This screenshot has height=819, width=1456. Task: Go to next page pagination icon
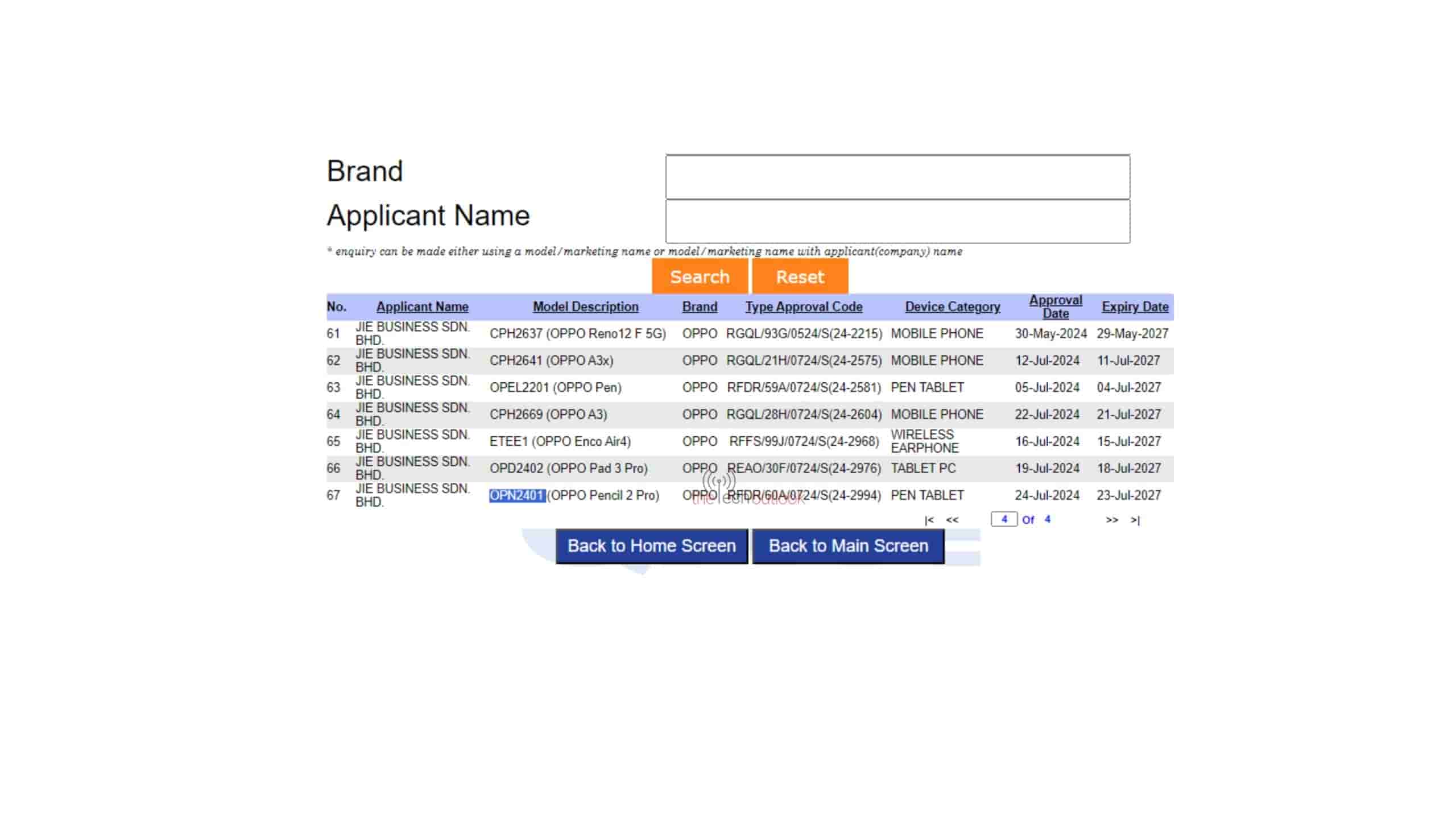(x=1111, y=520)
